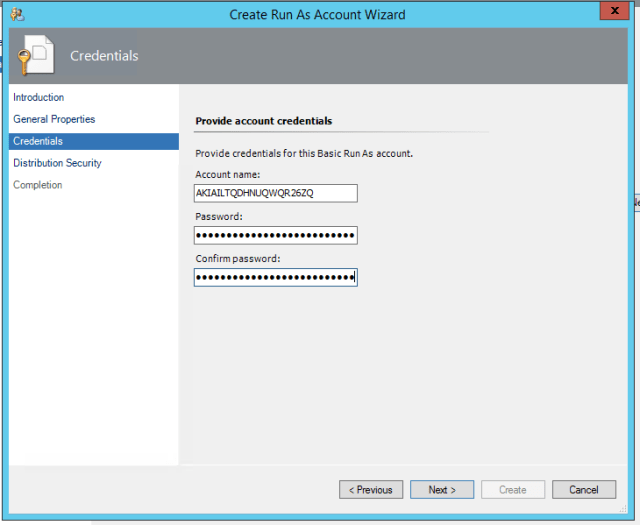Go back with the Previous button

(371, 490)
